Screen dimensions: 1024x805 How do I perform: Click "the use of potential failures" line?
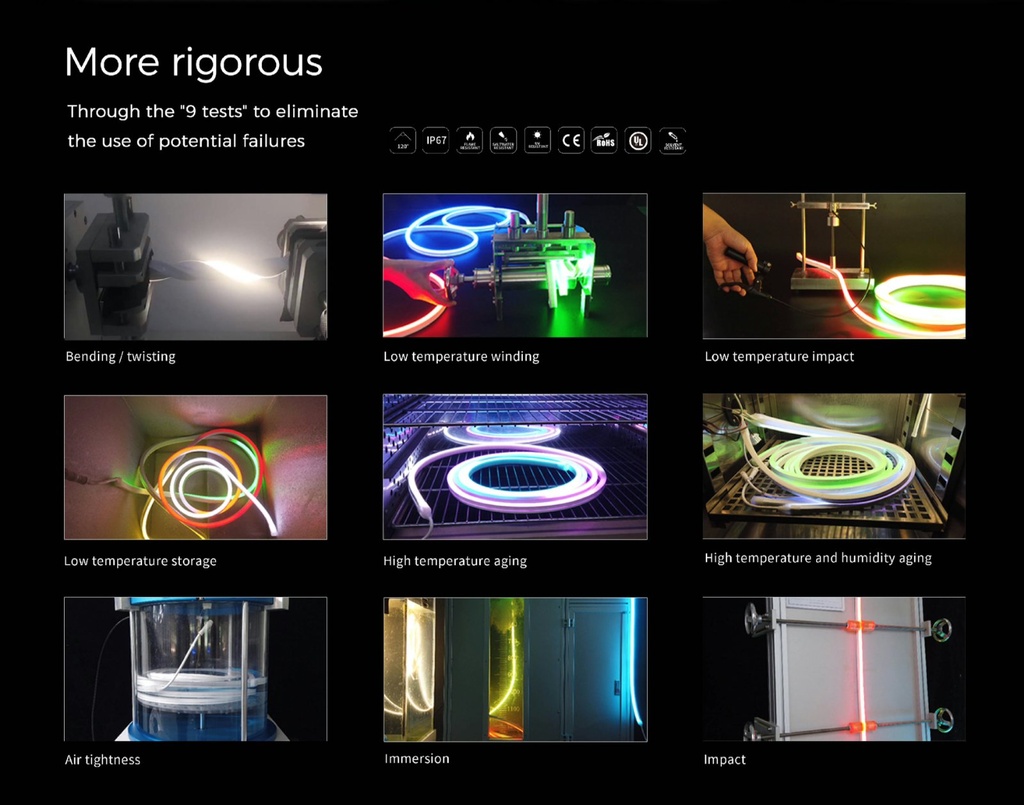pos(186,141)
